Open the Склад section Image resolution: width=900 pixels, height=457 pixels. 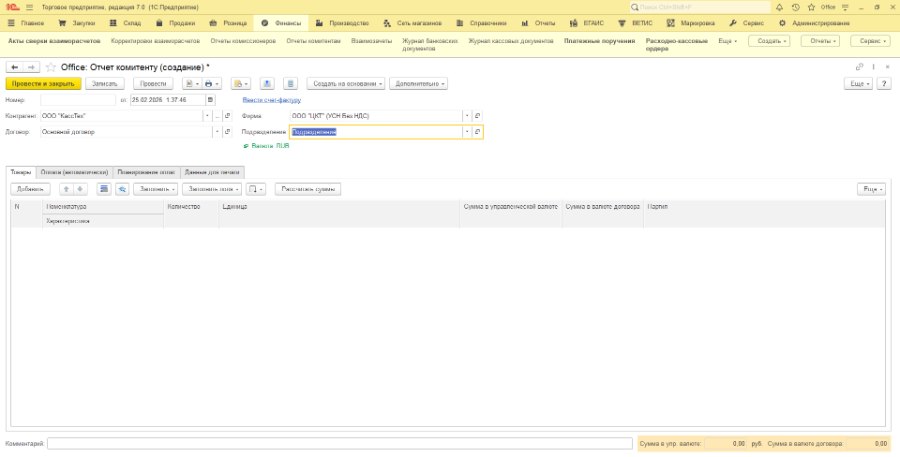click(125, 24)
